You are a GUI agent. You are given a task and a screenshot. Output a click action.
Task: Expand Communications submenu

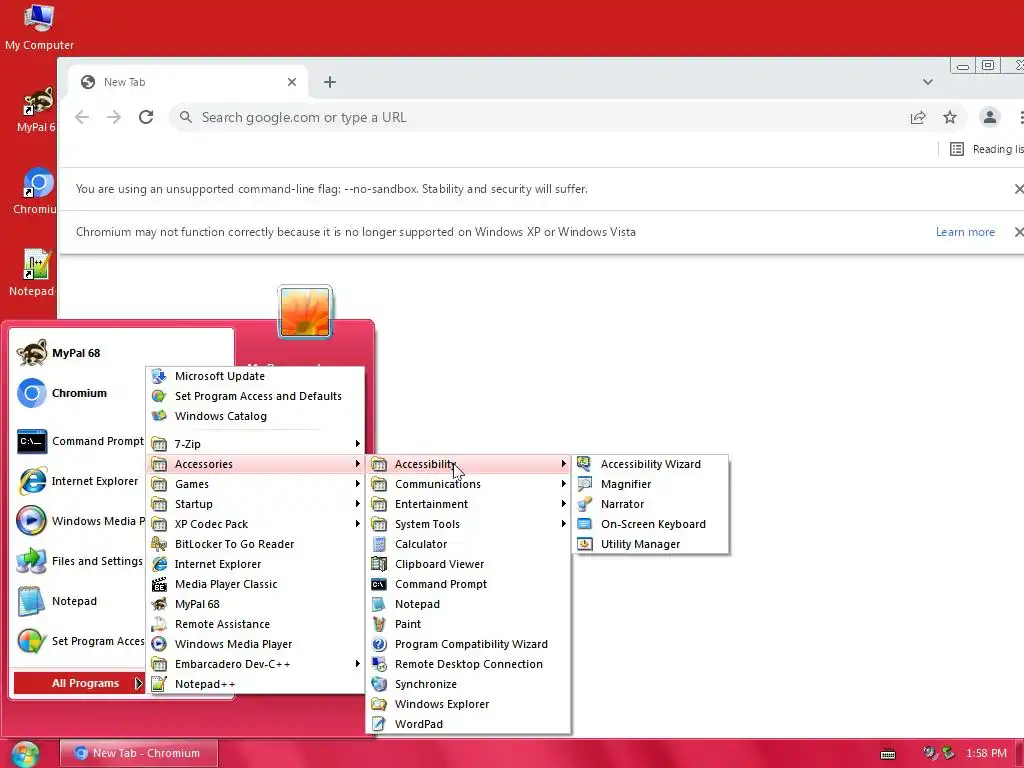(x=468, y=484)
